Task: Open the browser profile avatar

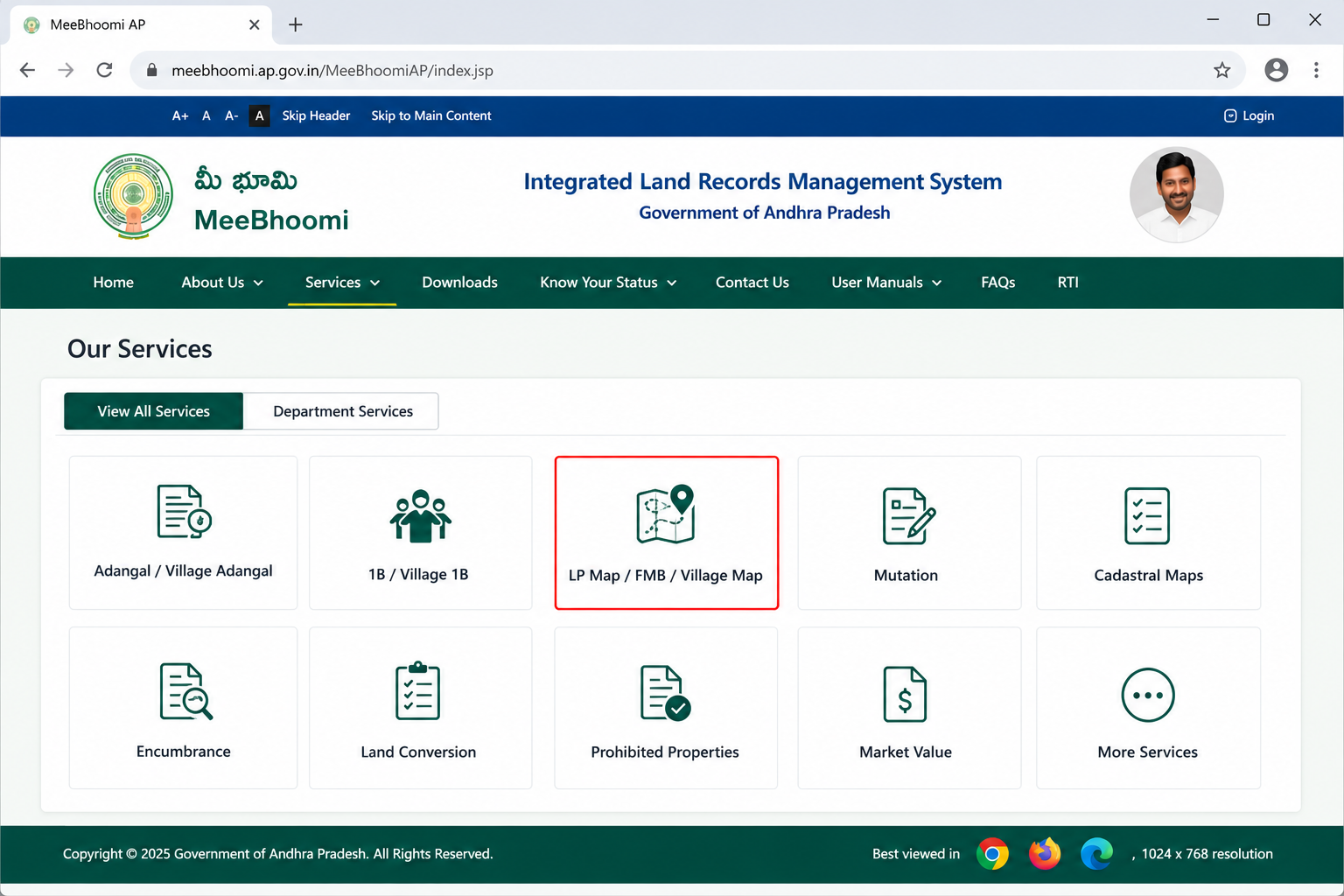Action: click(1277, 70)
